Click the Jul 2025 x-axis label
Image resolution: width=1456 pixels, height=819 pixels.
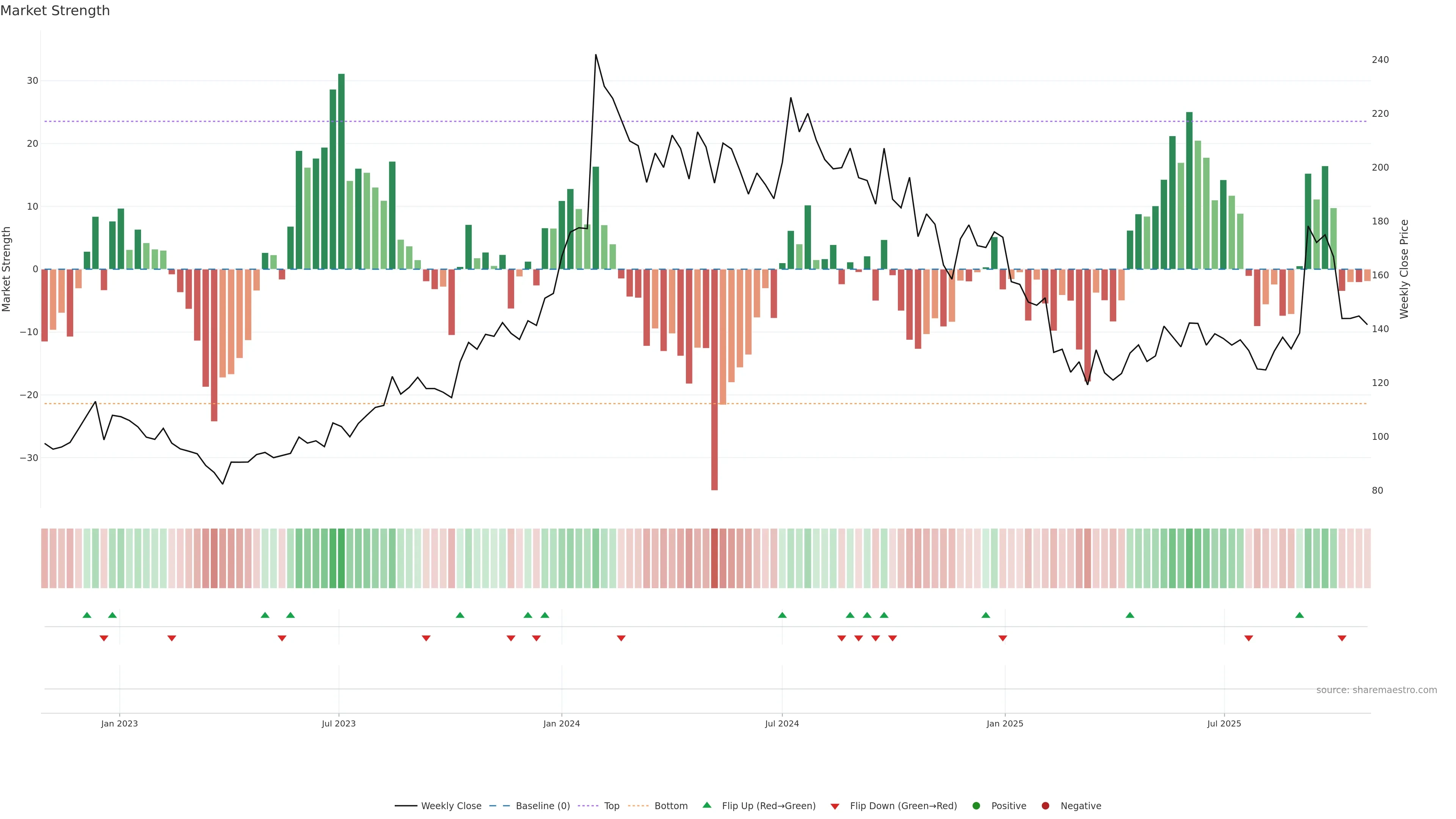(x=1224, y=723)
